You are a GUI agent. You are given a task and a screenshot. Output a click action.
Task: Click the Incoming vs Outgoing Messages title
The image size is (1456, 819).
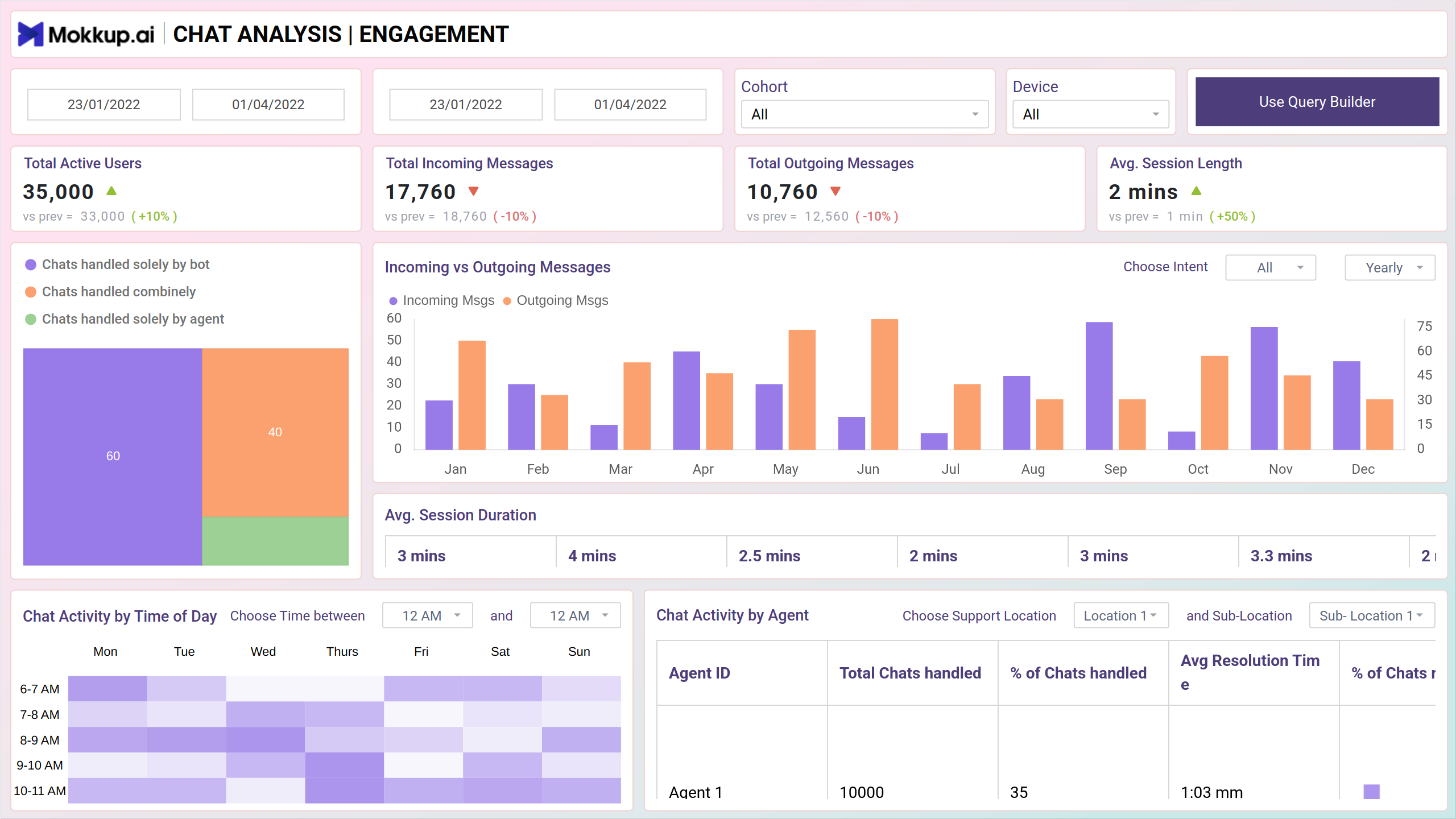coord(498,267)
